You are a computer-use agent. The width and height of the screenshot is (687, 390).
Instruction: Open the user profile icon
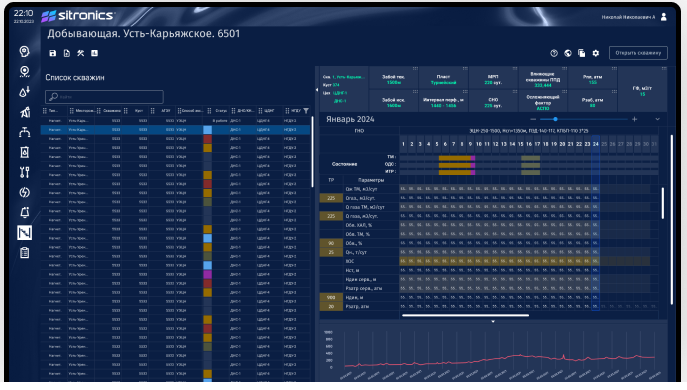tap(664, 17)
